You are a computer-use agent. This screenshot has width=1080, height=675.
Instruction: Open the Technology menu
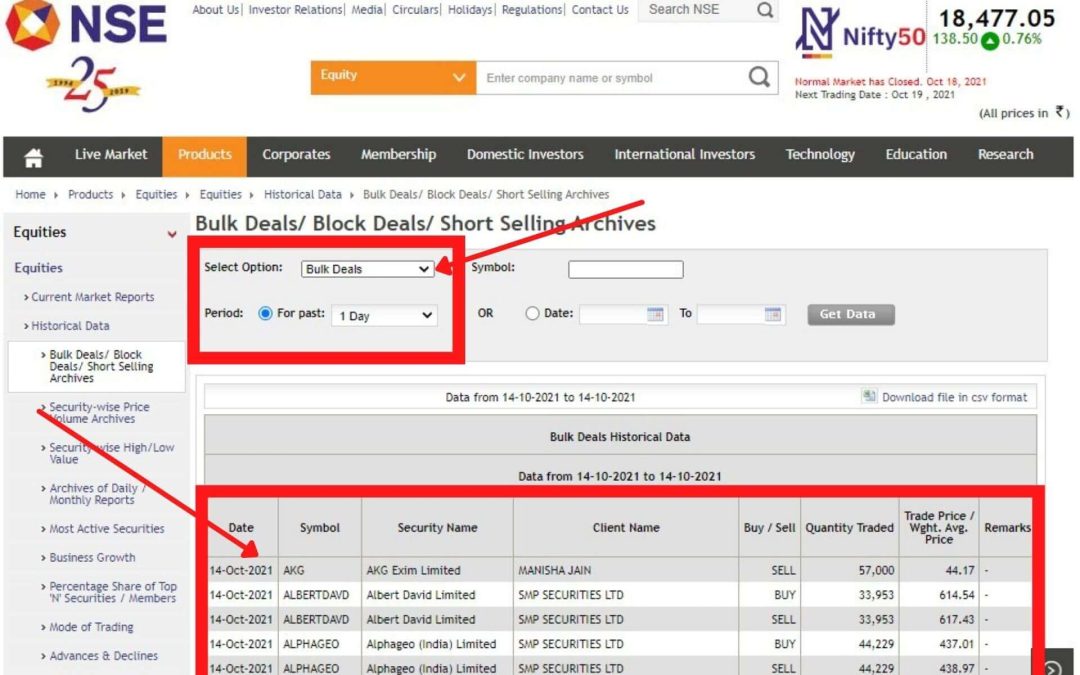820,154
